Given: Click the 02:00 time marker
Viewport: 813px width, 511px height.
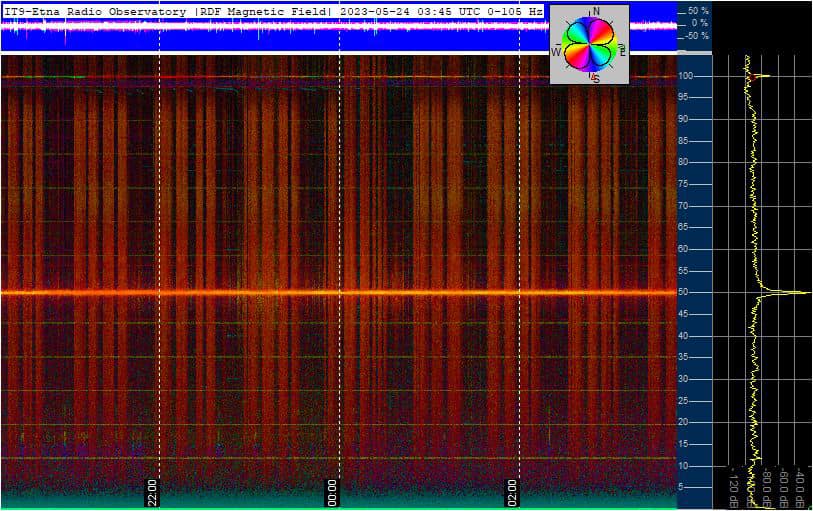Looking at the screenshot, I should 512,492.
